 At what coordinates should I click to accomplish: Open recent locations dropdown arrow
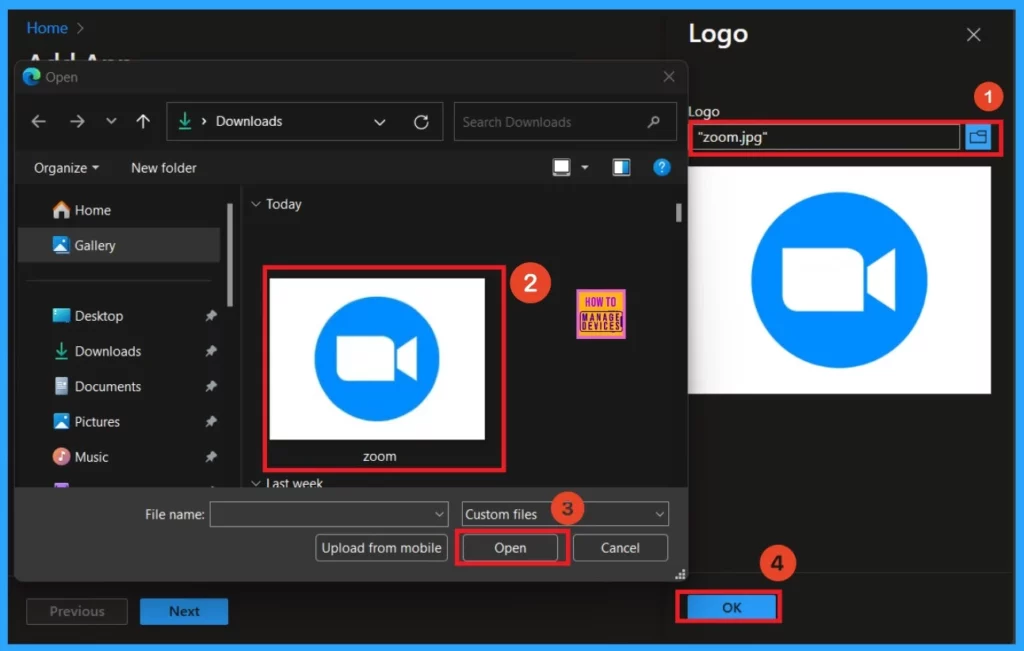111,121
